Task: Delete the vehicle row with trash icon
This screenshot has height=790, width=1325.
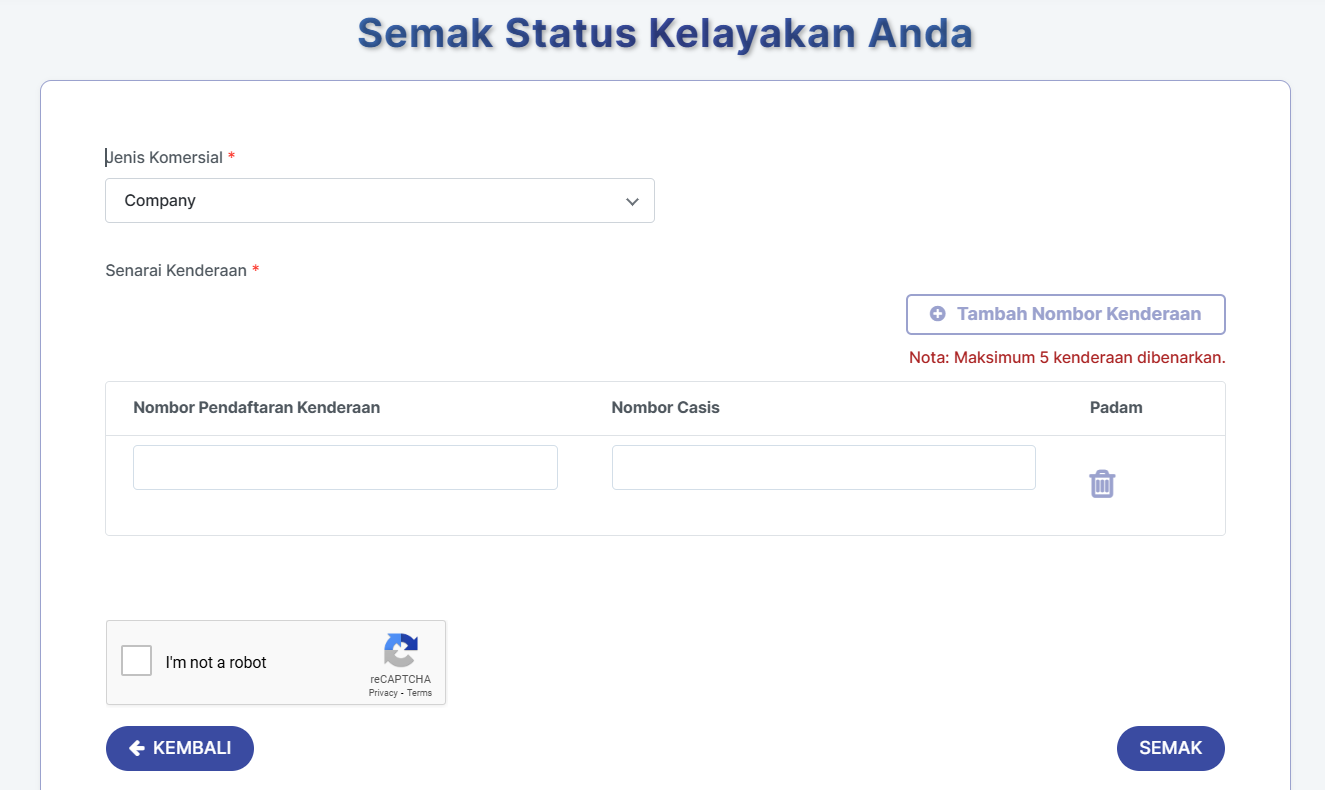Action: pos(1102,484)
